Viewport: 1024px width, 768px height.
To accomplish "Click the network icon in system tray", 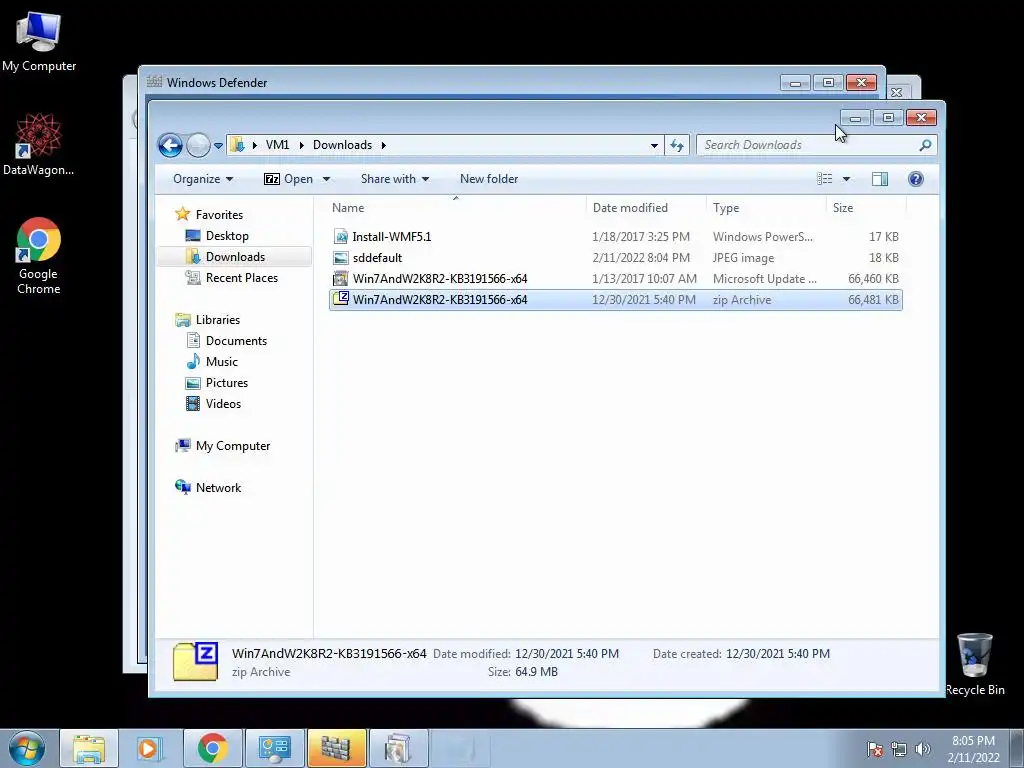I will click(x=899, y=749).
